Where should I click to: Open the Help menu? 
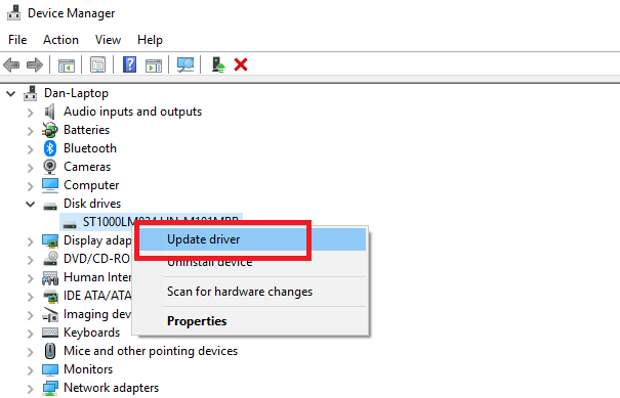click(150, 40)
